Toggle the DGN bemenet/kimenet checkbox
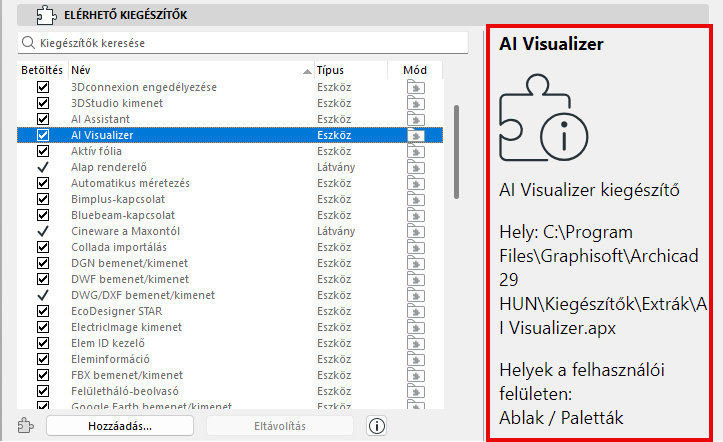Image resolution: width=723 pixels, height=442 pixels. coord(43,263)
